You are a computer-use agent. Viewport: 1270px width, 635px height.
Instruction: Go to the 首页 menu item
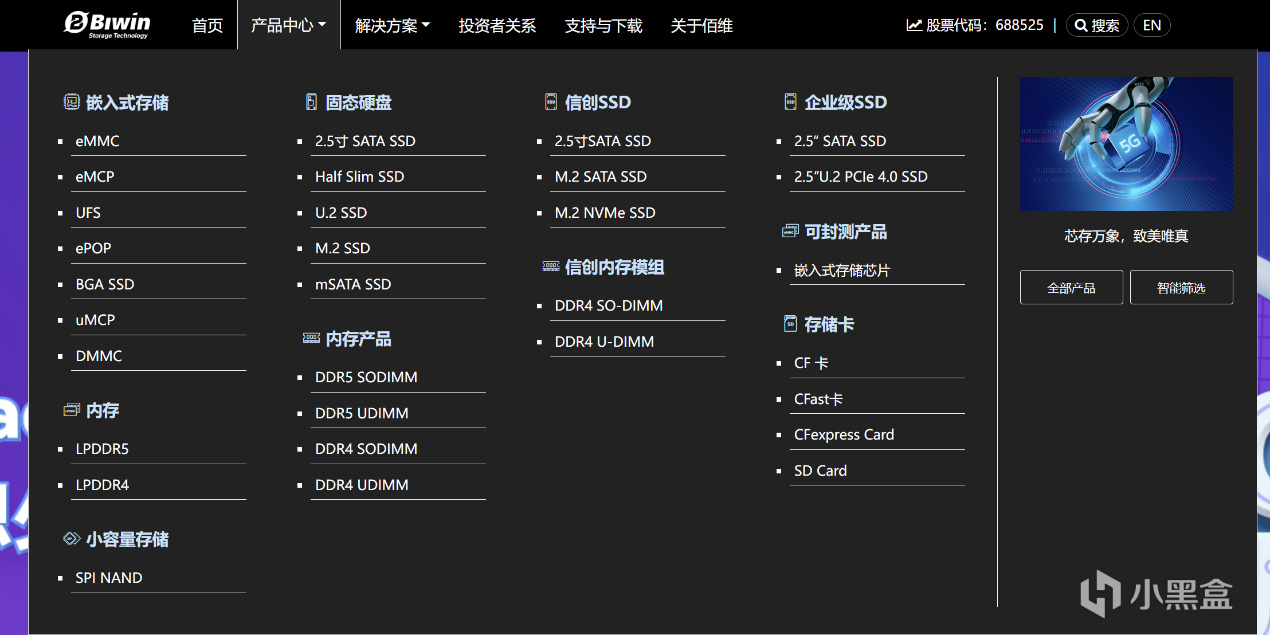coord(208,25)
